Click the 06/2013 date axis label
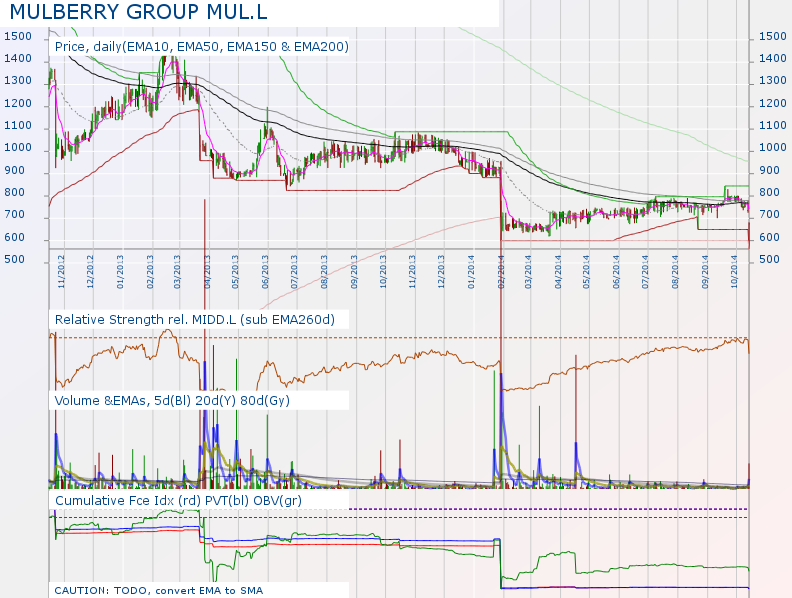This screenshot has height=598, width=792. [265, 272]
